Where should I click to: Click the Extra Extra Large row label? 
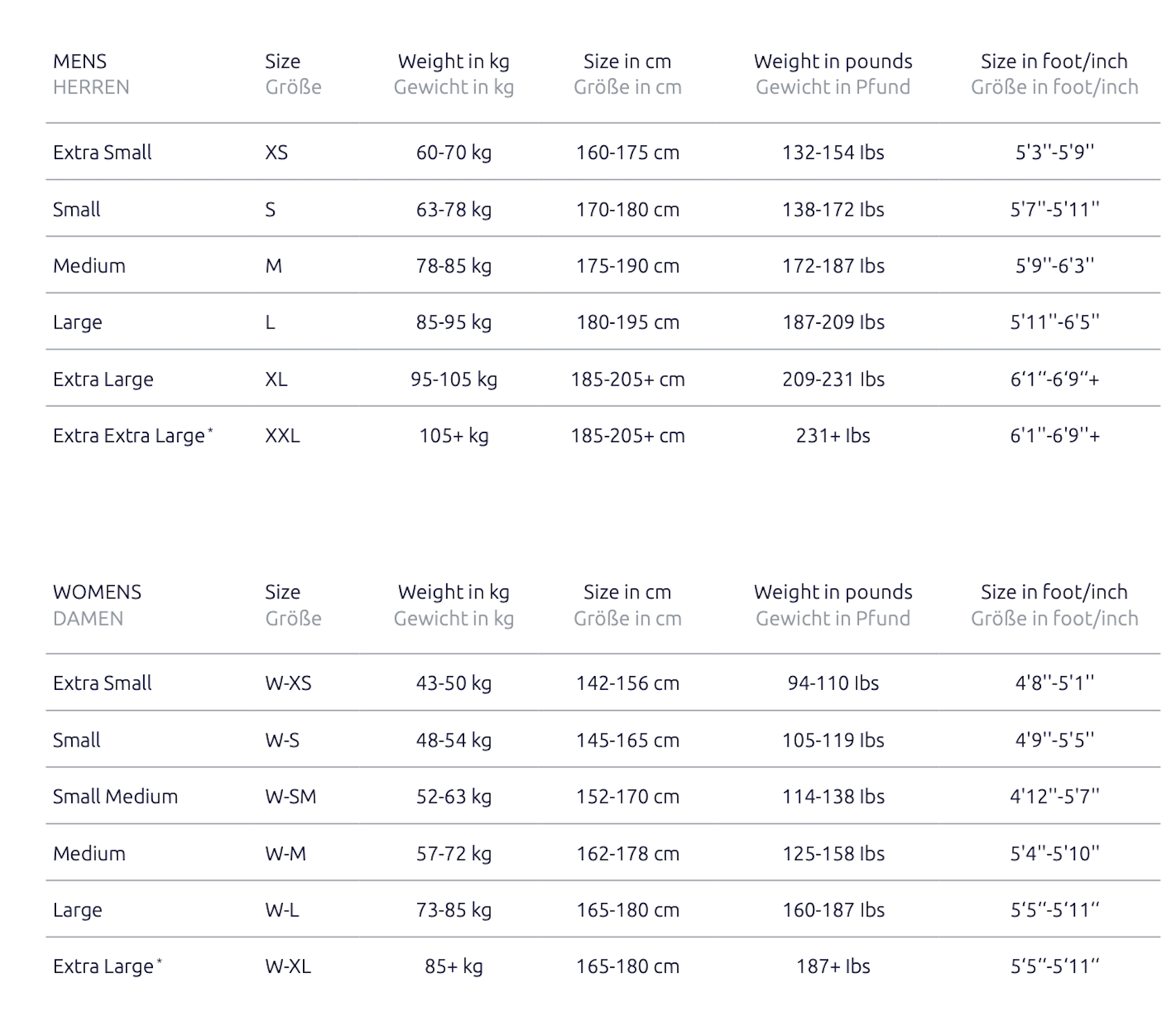tap(129, 436)
